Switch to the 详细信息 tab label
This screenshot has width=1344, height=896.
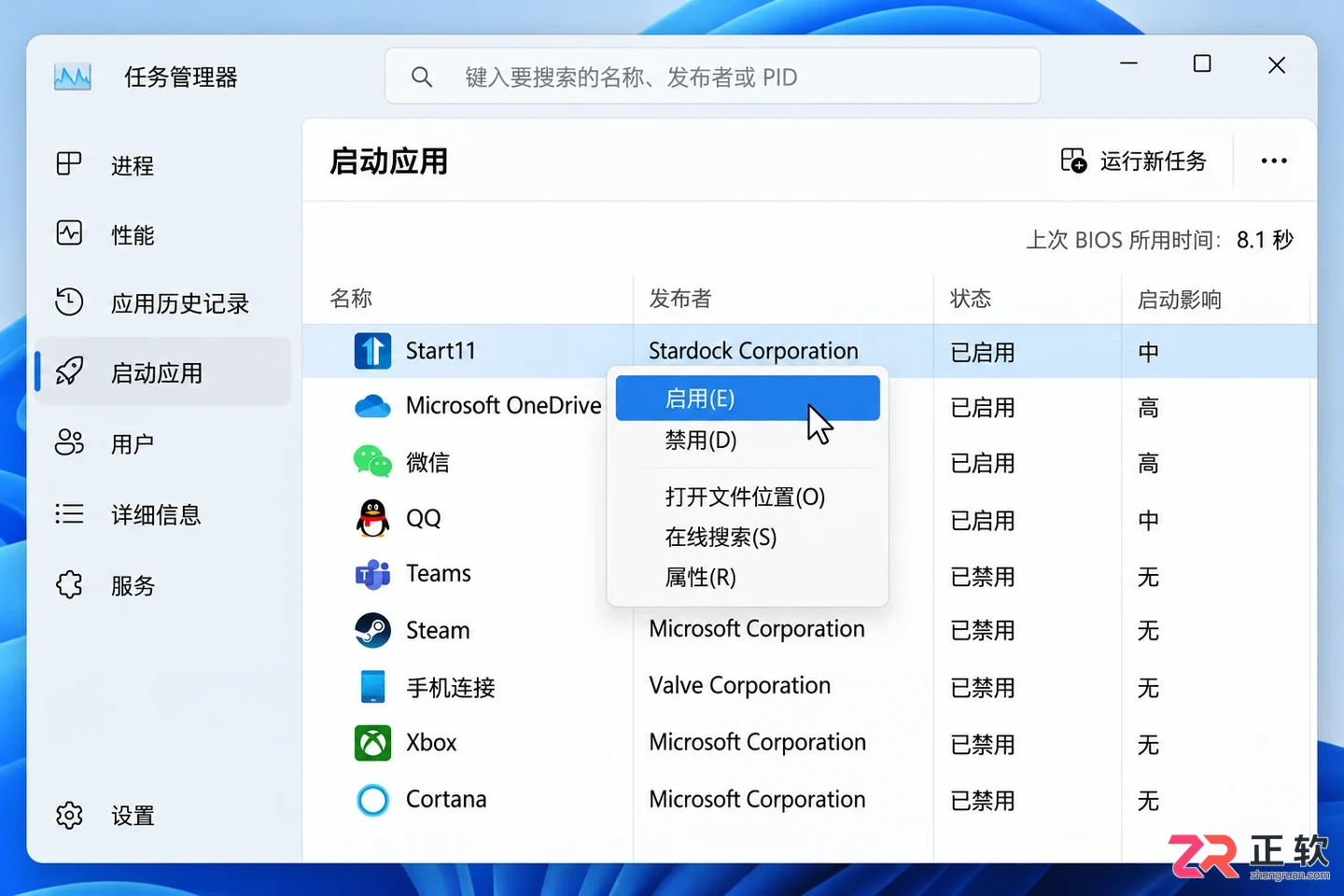point(156,514)
